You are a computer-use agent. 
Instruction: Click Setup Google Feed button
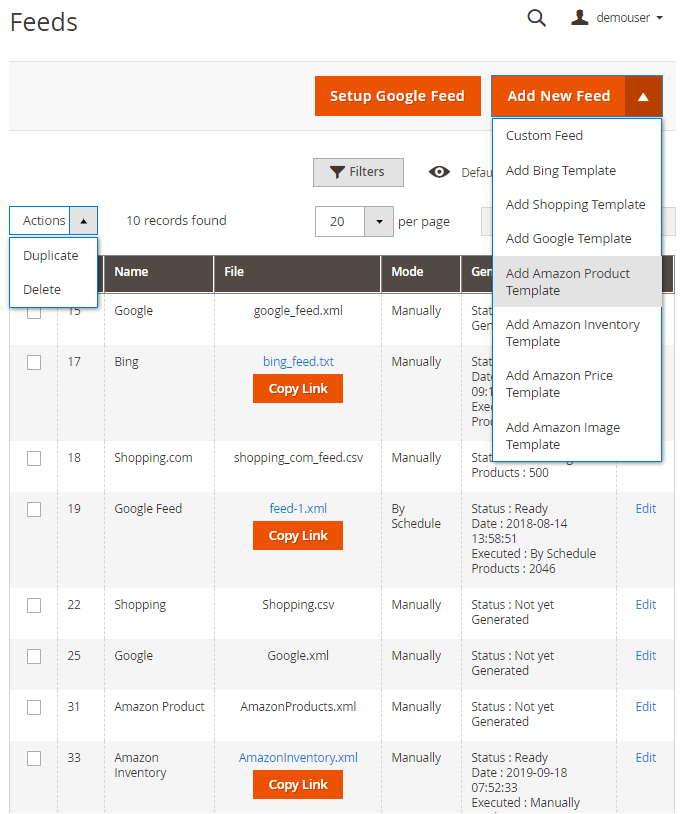(x=397, y=96)
